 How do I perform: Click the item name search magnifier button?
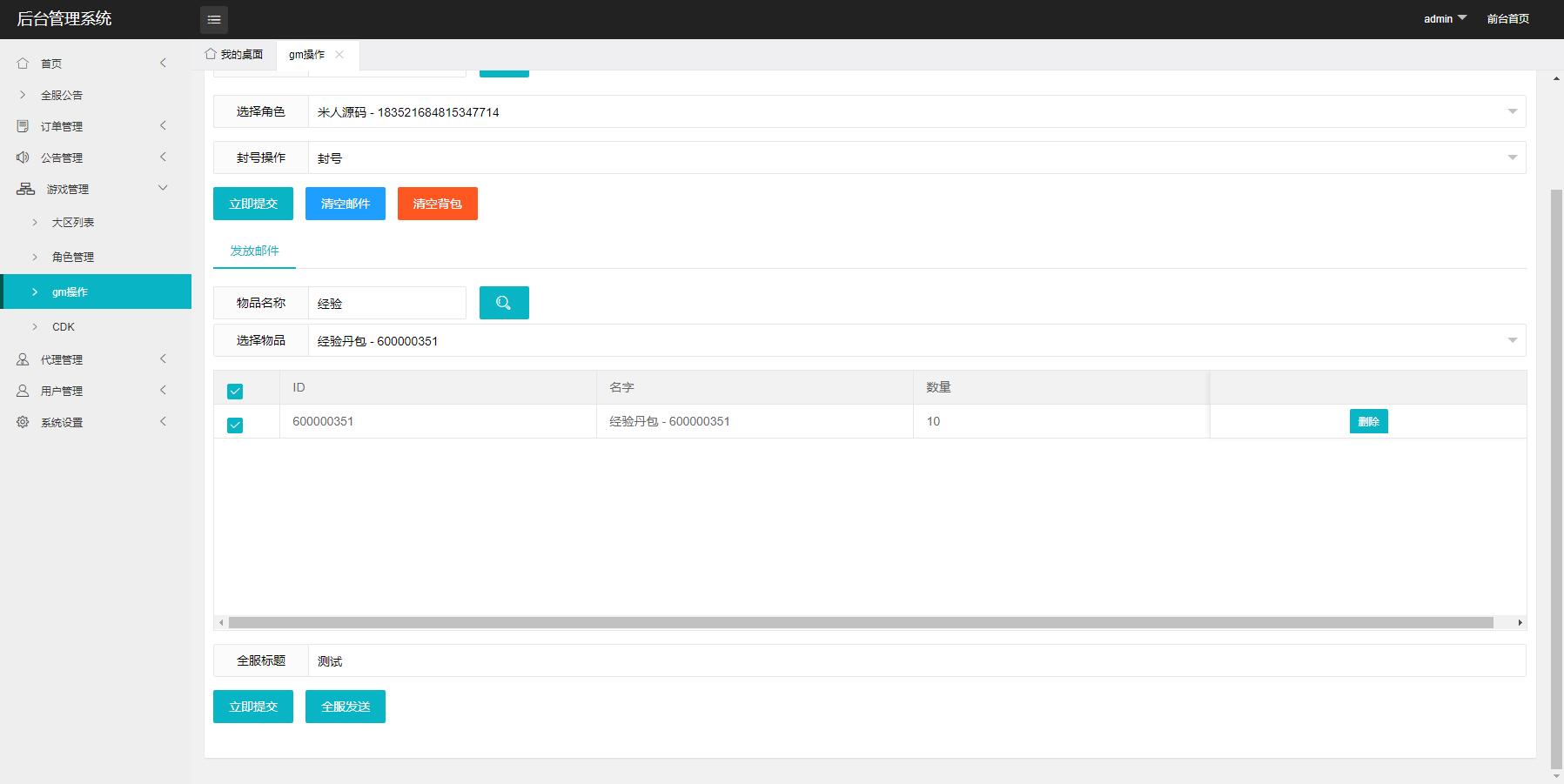click(504, 303)
